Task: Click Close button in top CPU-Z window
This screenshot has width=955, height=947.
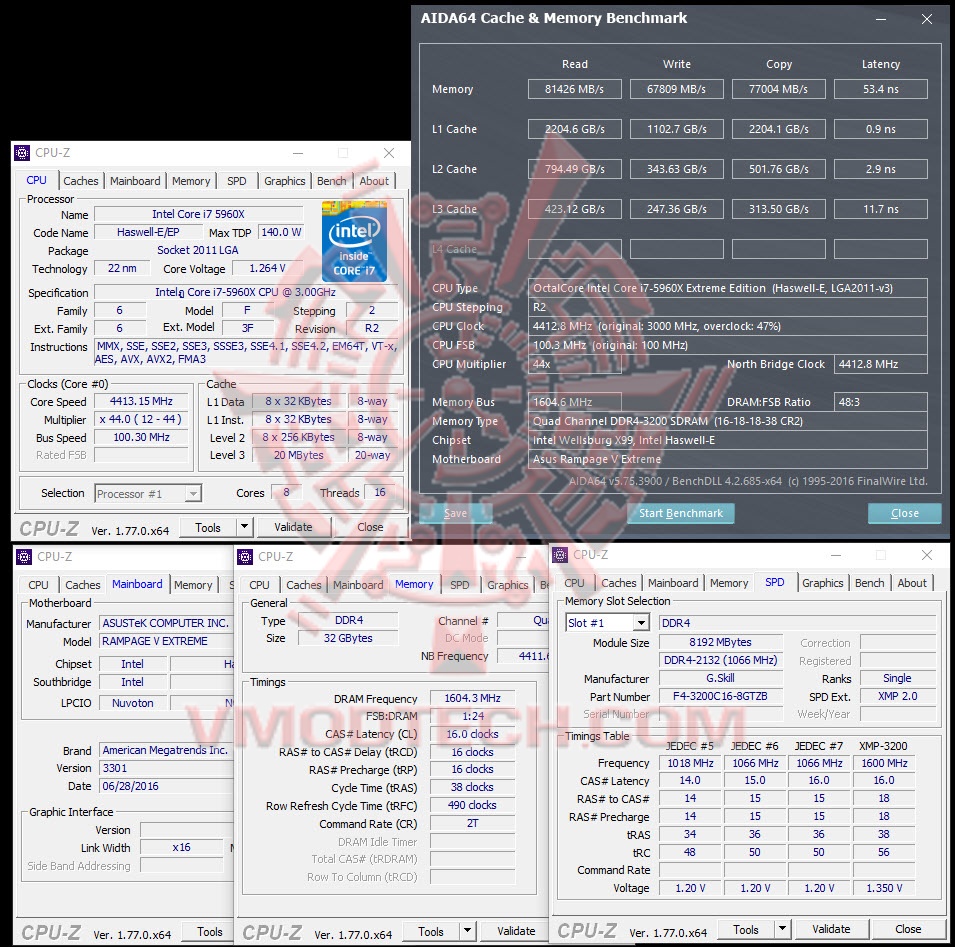Action: tap(370, 527)
